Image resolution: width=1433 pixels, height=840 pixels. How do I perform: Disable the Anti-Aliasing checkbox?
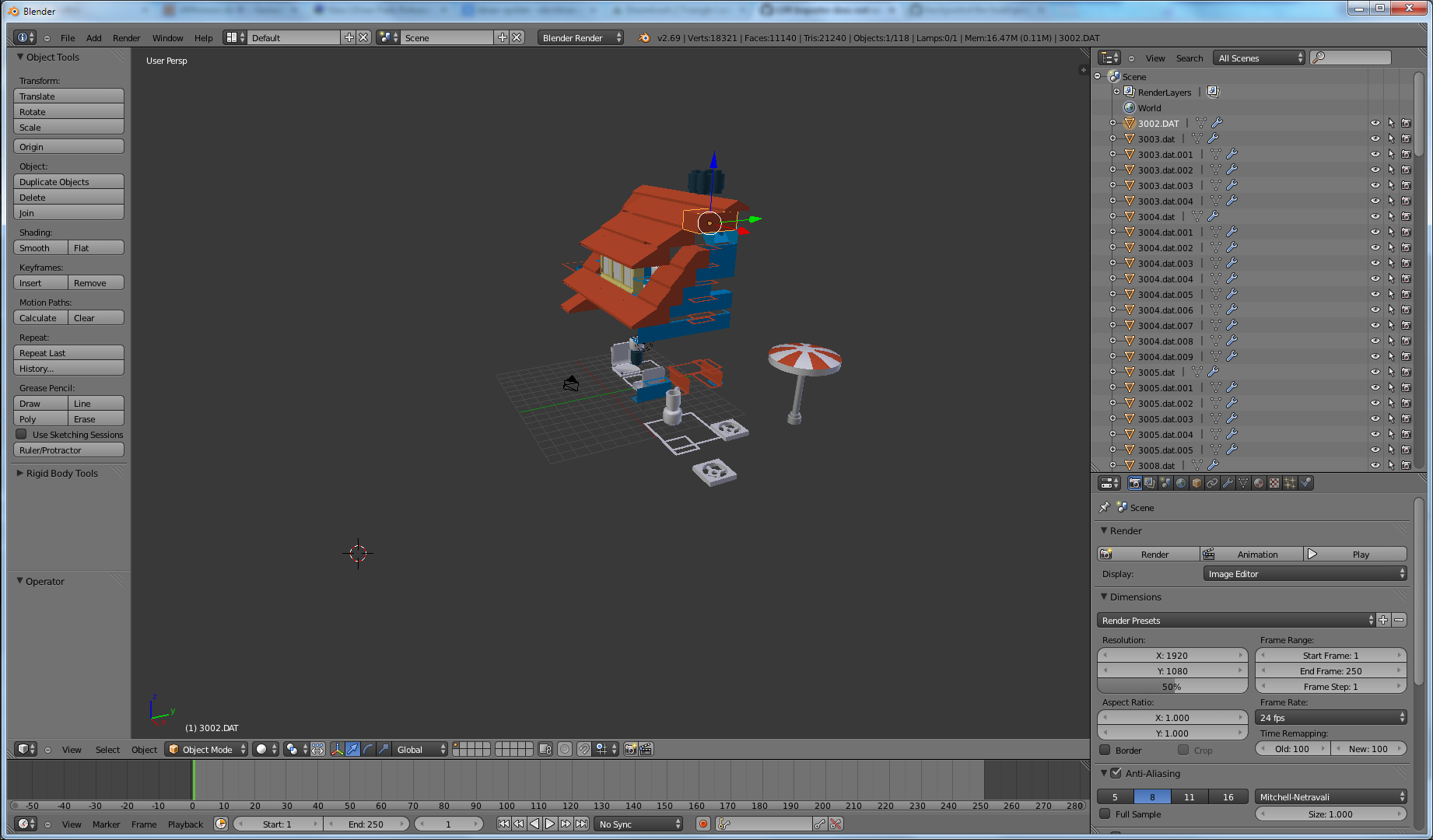pos(1116,773)
